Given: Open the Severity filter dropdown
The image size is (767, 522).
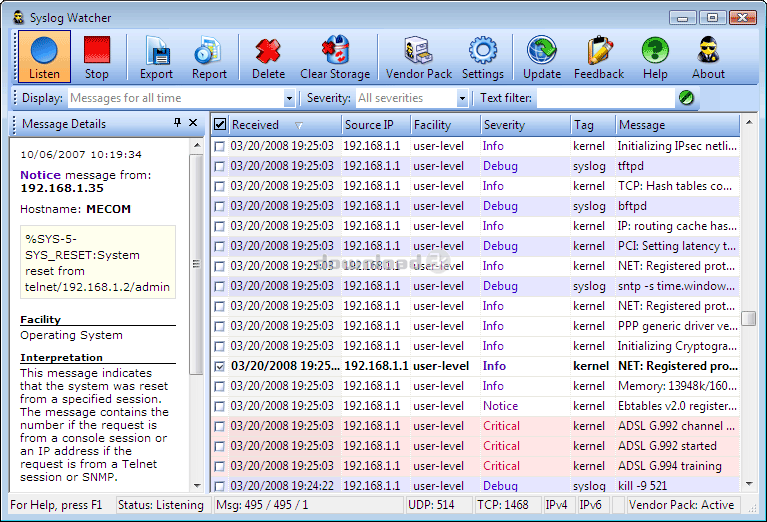Looking at the screenshot, I should [462, 98].
